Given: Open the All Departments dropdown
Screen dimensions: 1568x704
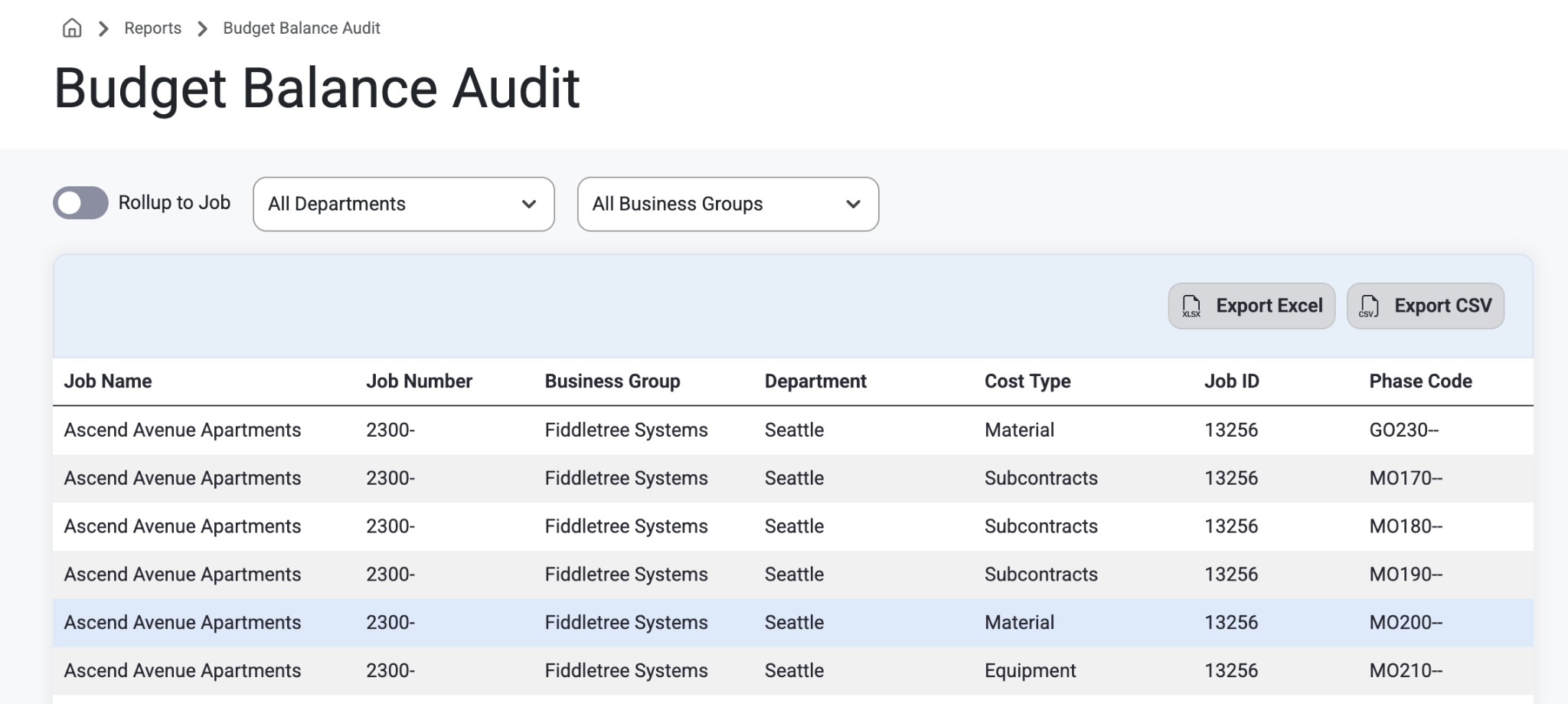Looking at the screenshot, I should pyautogui.click(x=403, y=204).
